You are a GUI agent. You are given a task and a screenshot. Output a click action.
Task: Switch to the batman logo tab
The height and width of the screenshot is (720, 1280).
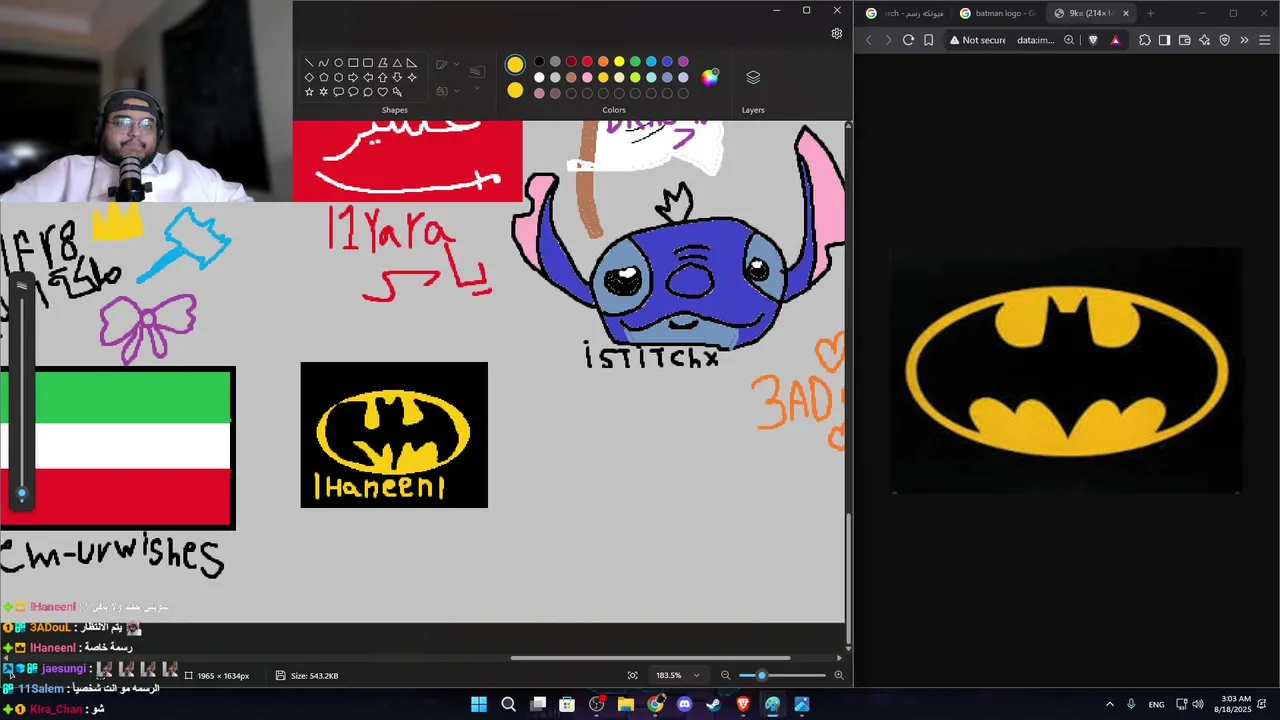click(996, 13)
